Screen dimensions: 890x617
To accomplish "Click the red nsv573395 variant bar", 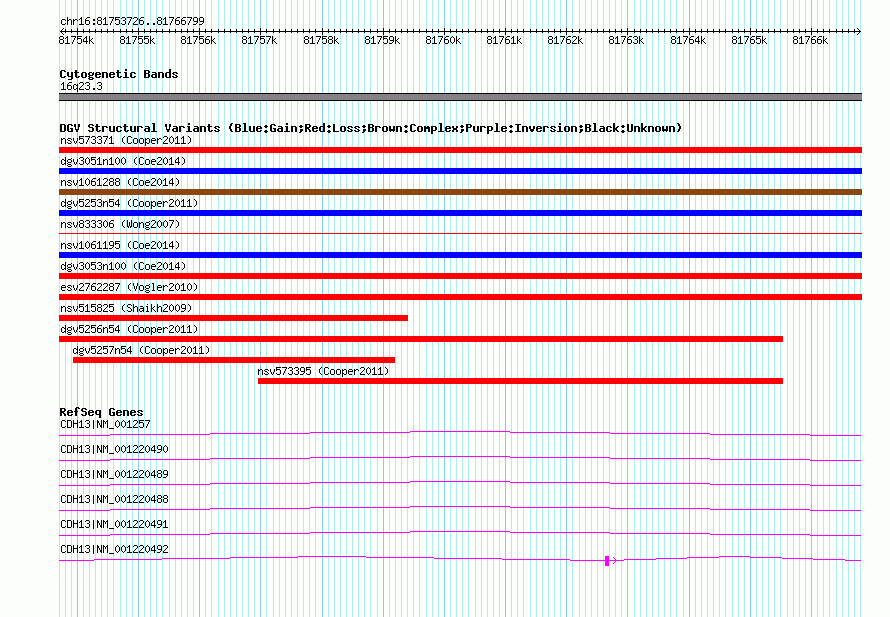I will [x=520, y=381].
